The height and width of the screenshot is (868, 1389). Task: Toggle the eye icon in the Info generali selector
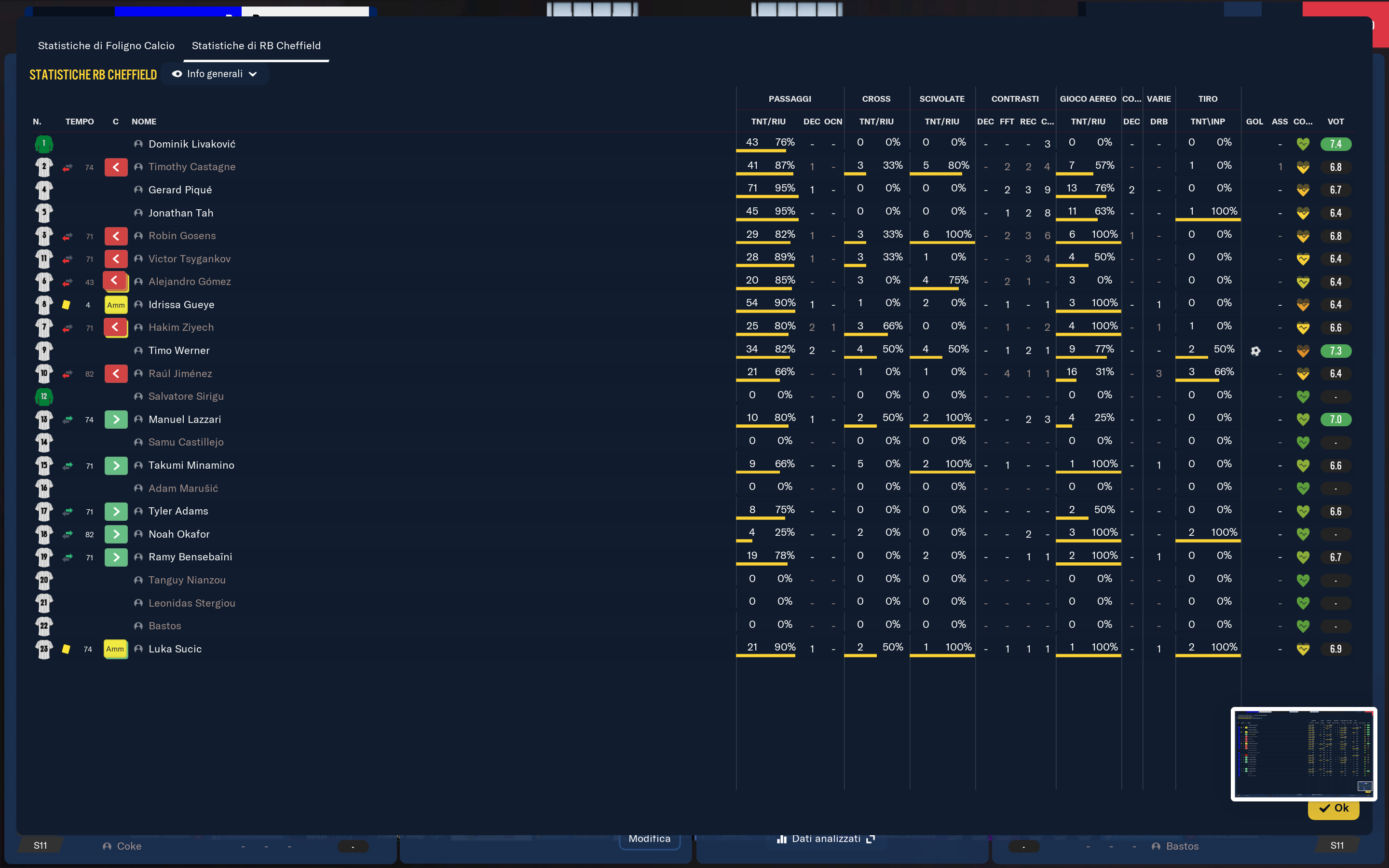pos(177,74)
